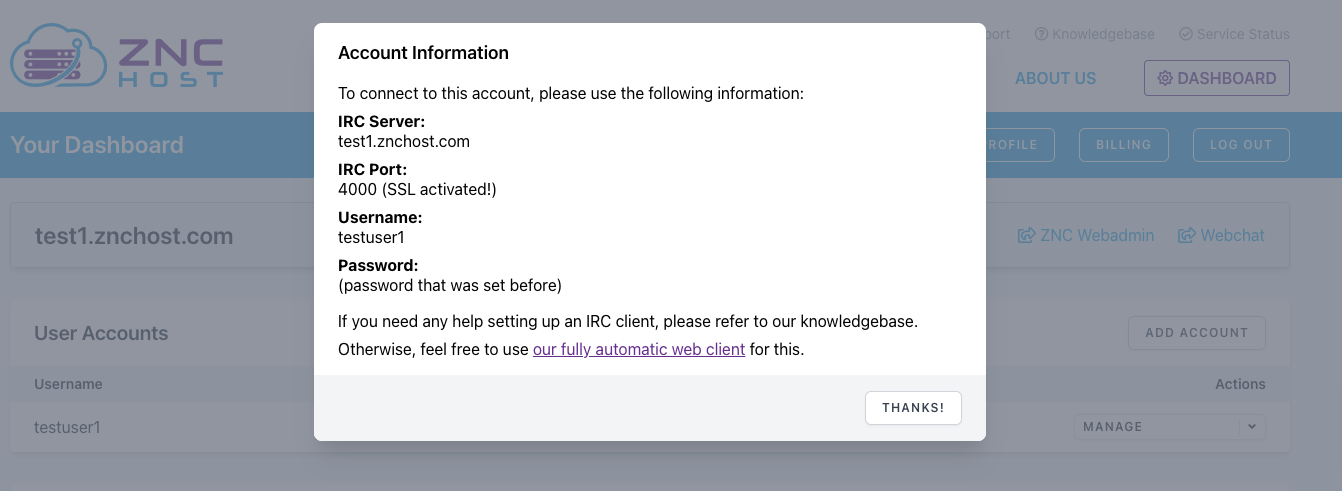
Task: Select the testuser1 row in User Accounts
Action: coord(68,427)
